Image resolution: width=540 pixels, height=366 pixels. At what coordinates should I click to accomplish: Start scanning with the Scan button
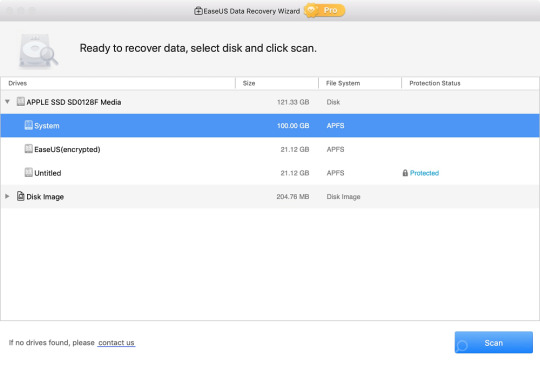(x=494, y=342)
